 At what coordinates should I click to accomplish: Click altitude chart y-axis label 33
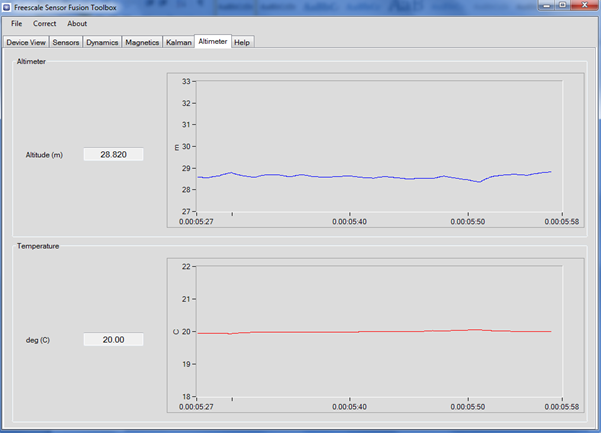coord(186,81)
